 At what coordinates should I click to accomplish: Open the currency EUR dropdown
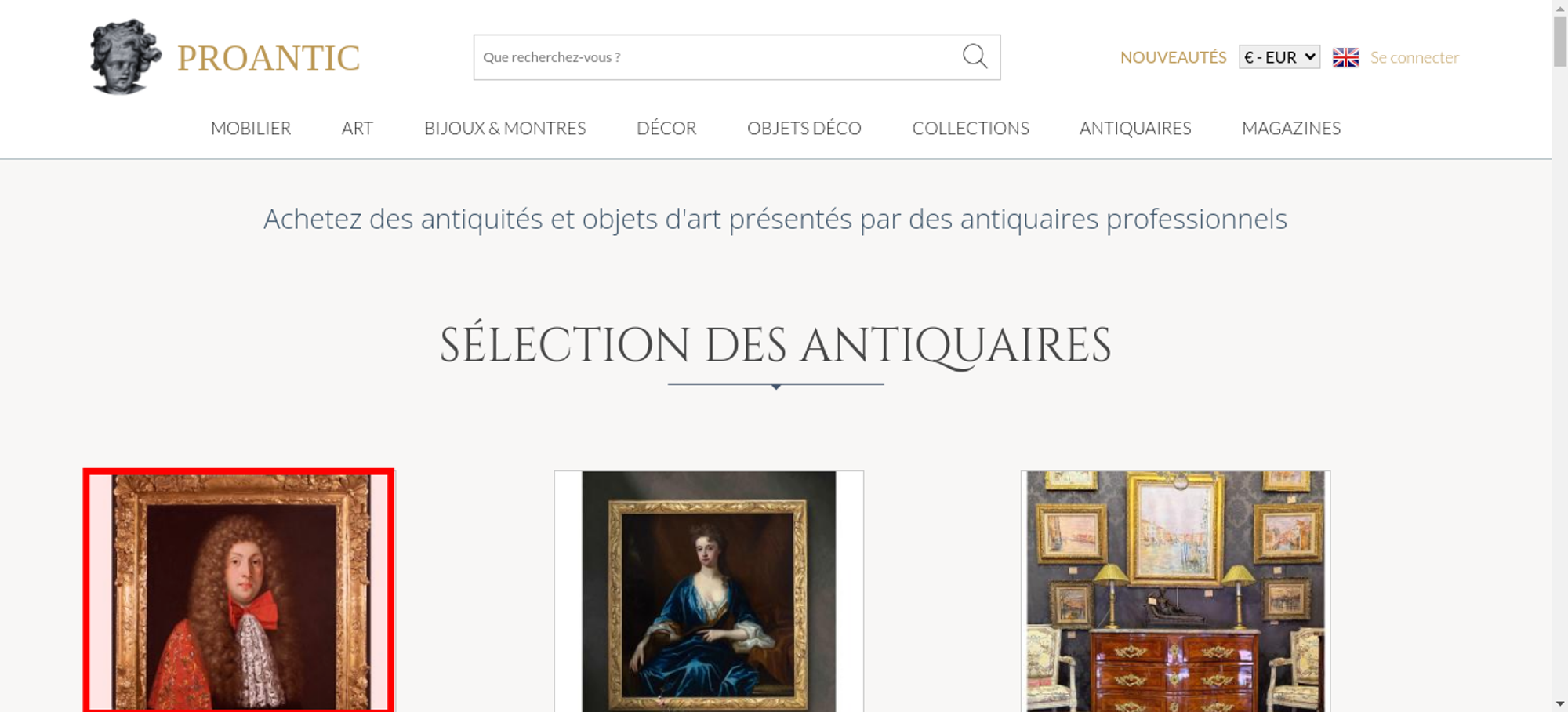point(1279,57)
